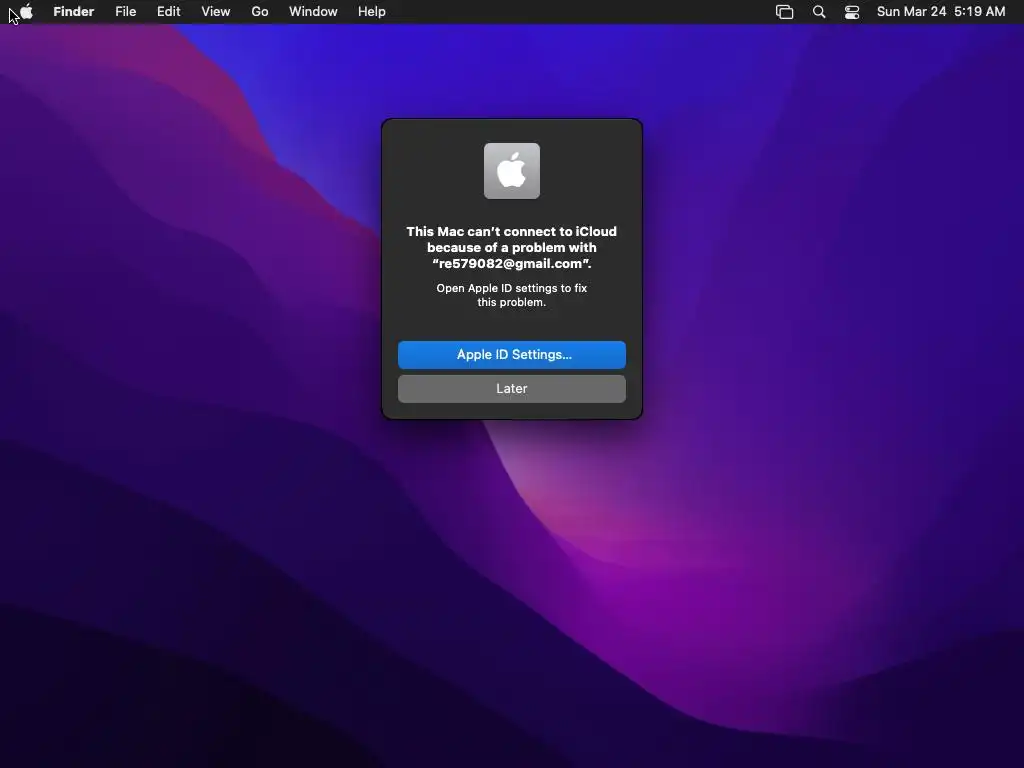Click the screen mirroring windows icon
Image resolution: width=1024 pixels, height=768 pixels.
point(784,12)
